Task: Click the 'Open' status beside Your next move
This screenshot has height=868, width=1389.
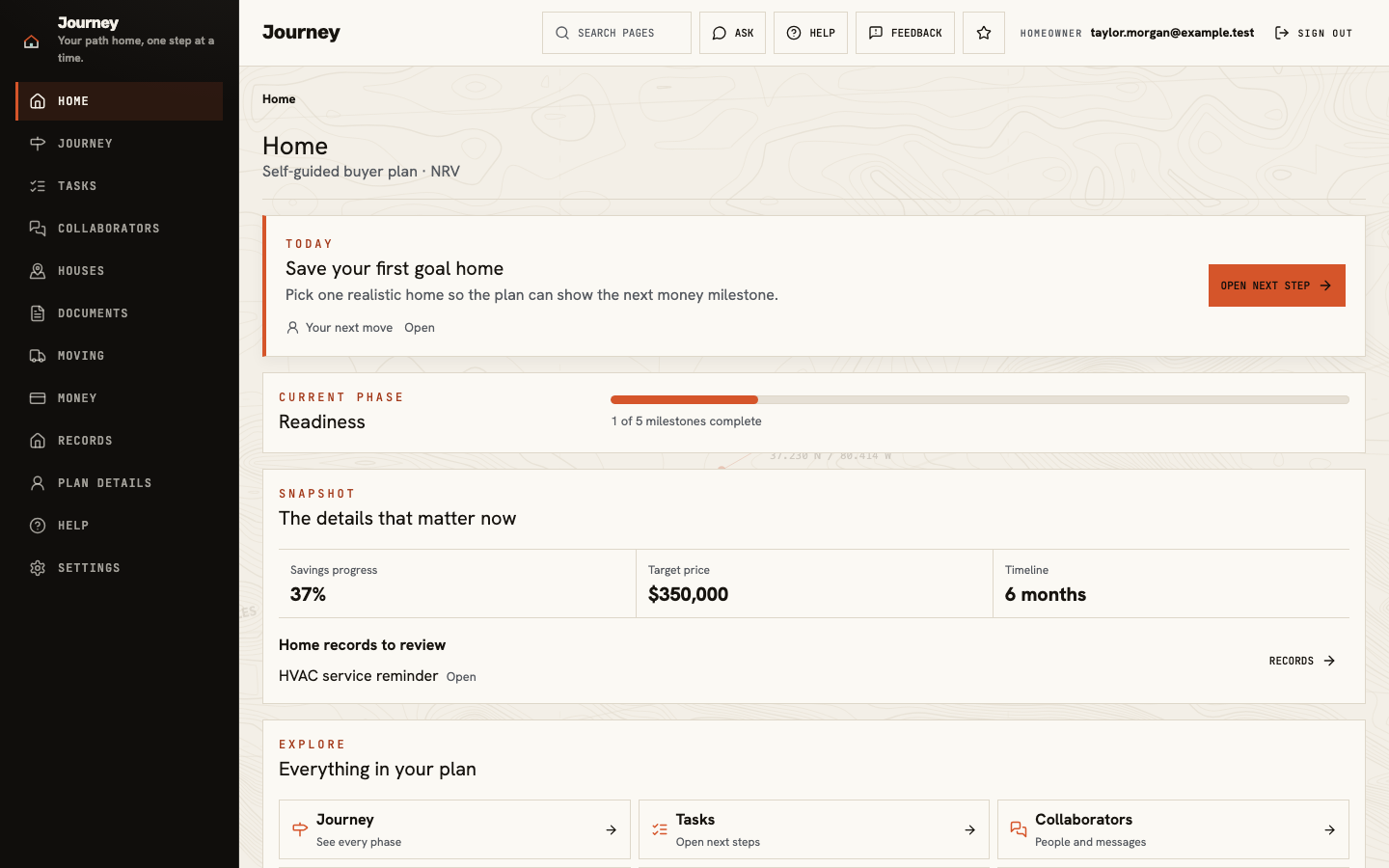Action: tap(420, 328)
